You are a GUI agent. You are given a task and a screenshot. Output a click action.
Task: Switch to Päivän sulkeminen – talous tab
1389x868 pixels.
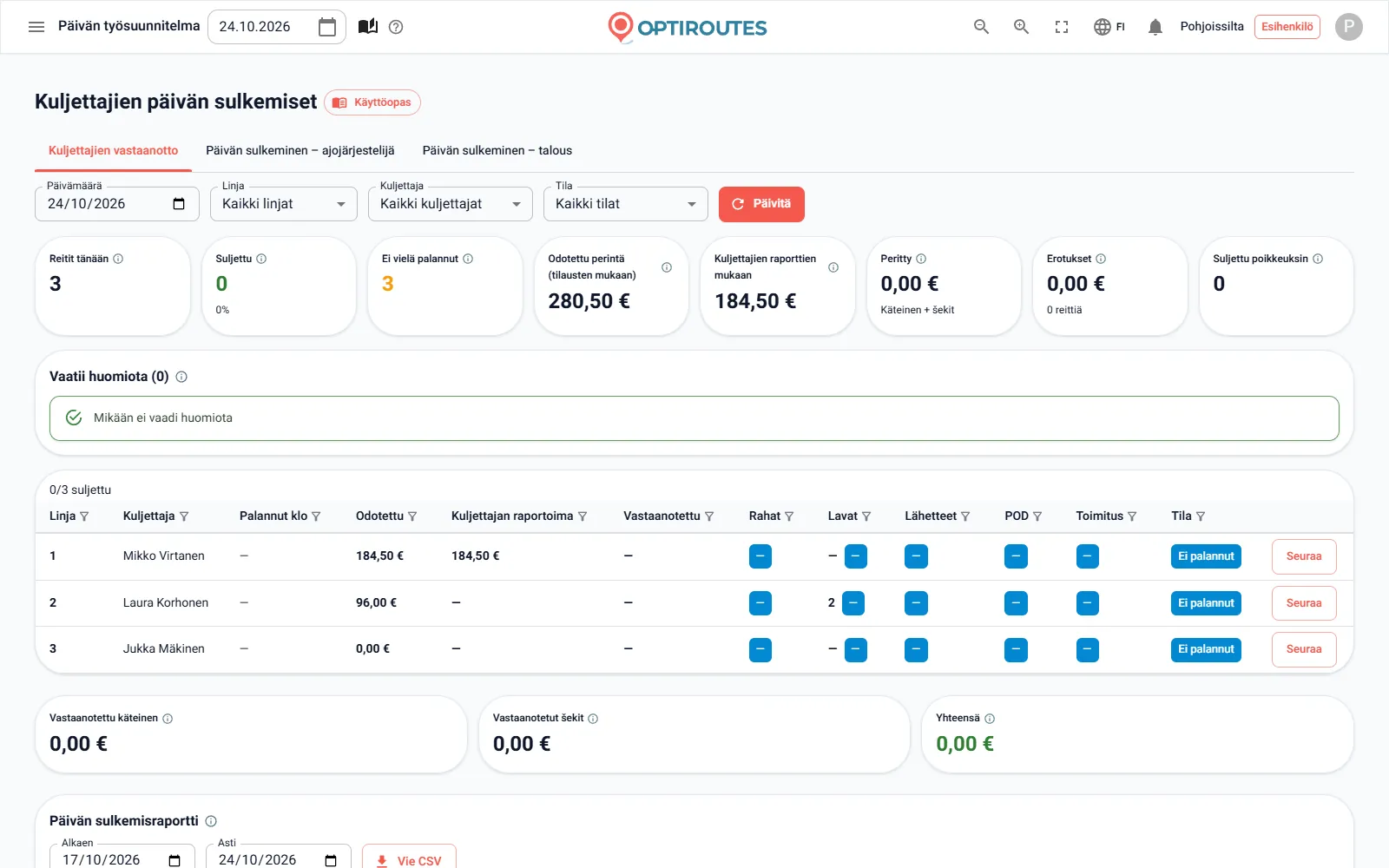(497, 151)
